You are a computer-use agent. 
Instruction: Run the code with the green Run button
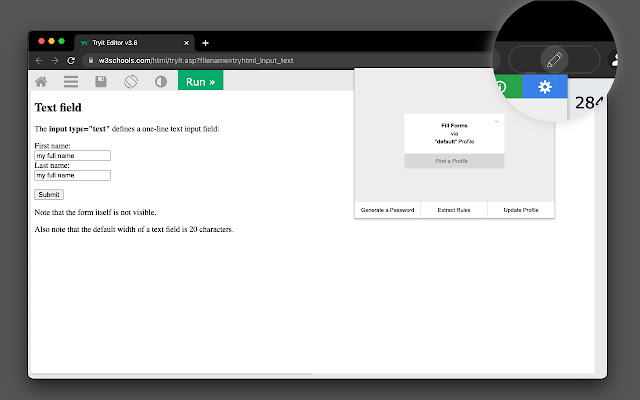pos(200,80)
